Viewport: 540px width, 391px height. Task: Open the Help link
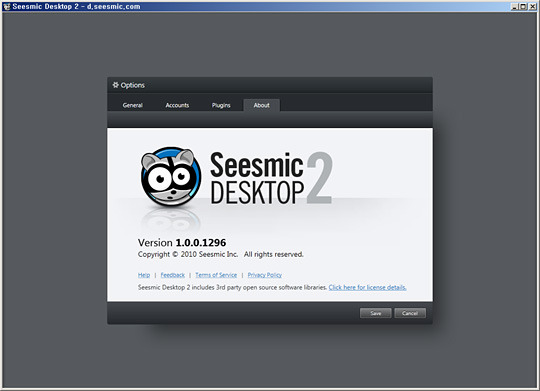pos(144,275)
